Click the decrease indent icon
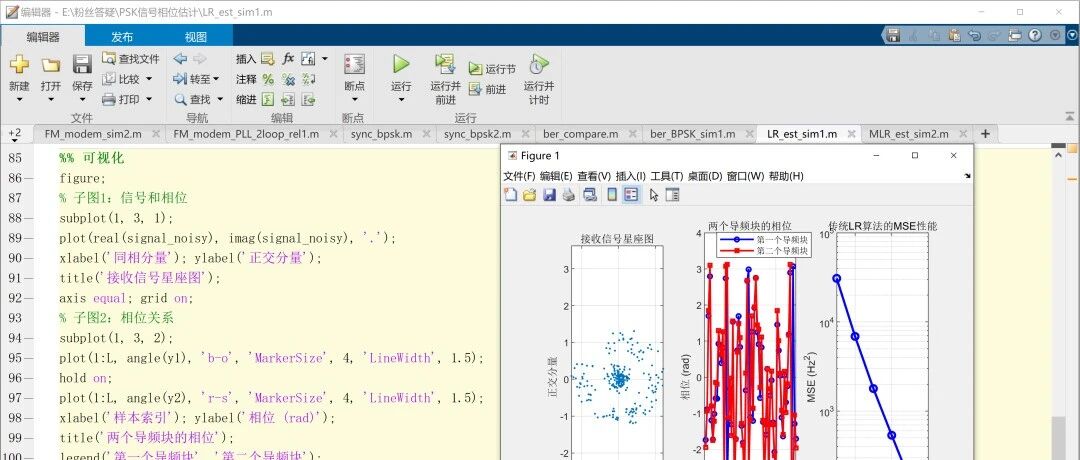Screen dimensions: 1080x460 (308, 99)
